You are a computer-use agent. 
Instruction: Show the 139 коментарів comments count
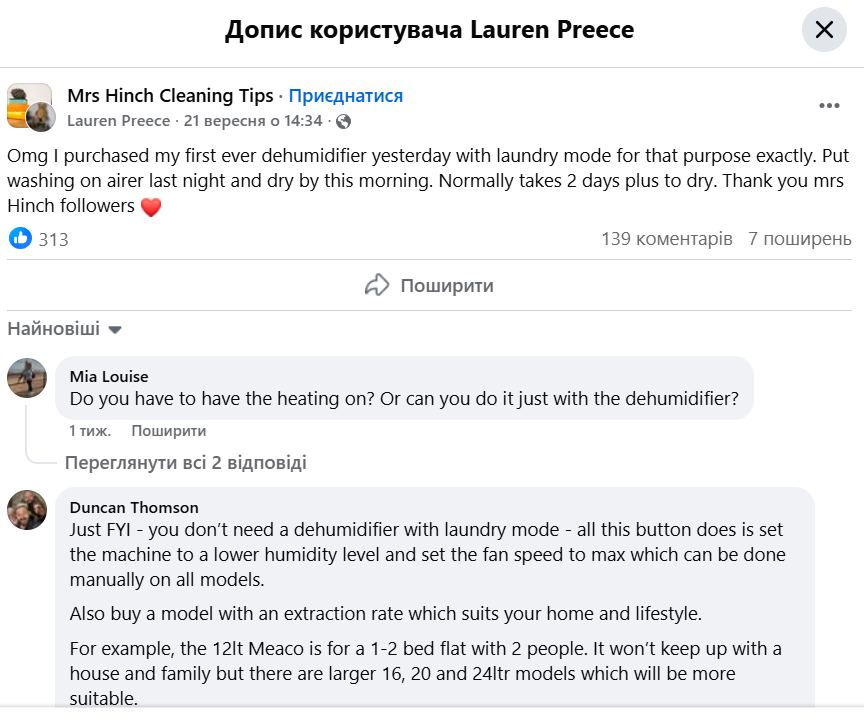click(666, 239)
